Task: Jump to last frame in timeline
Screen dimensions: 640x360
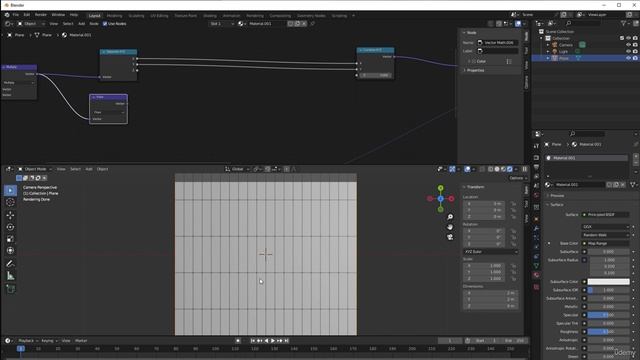Action: (287, 340)
